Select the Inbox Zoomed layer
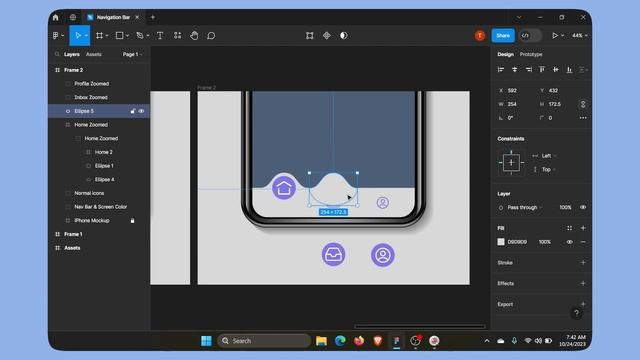Image resolution: width=640 pixels, height=360 pixels. [91, 98]
